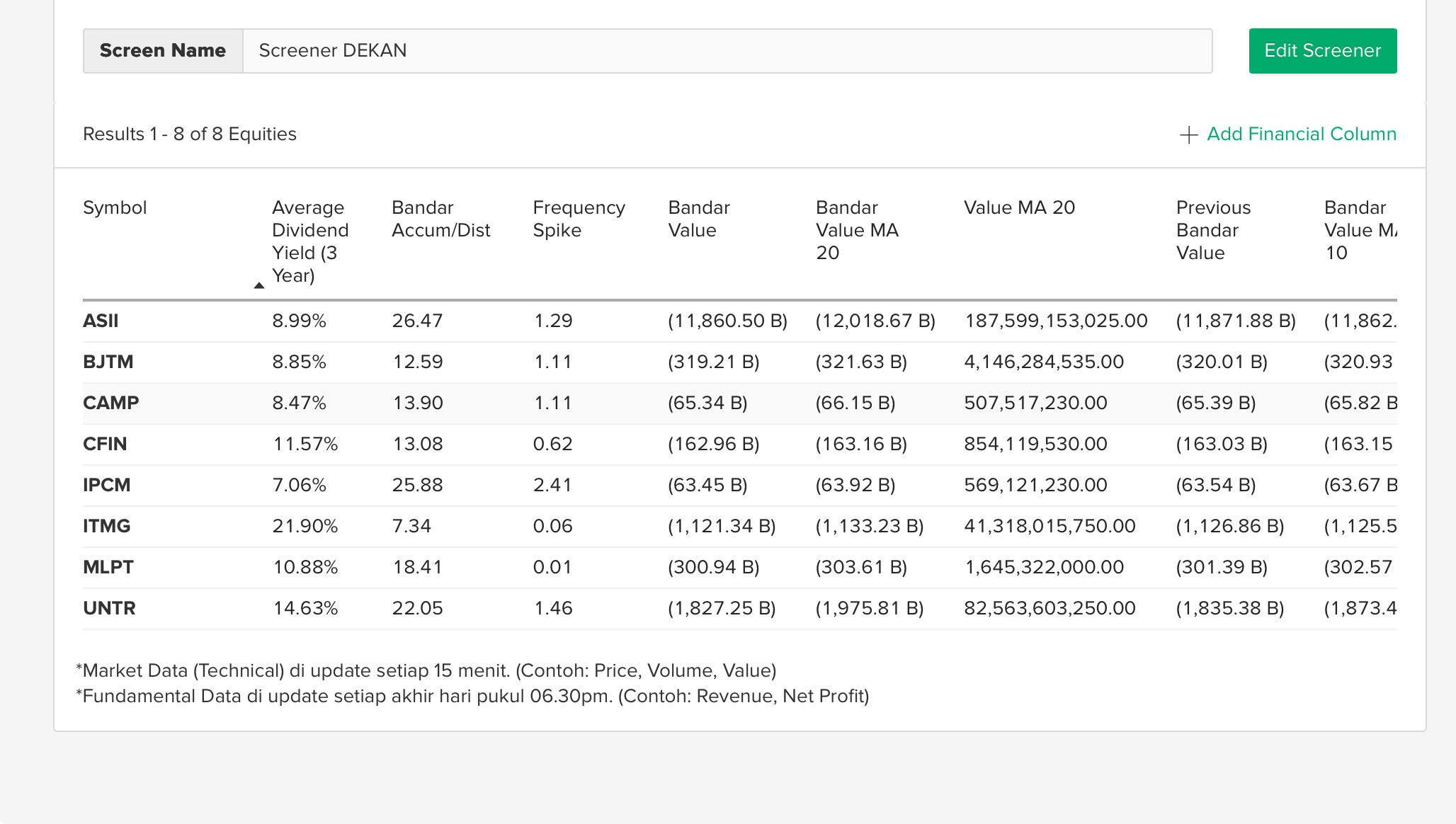Image resolution: width=1456 pixels, height=824 pixels.
Task: Click MLPT Frequency Spike value 0.01
Action: click(552, 567)
